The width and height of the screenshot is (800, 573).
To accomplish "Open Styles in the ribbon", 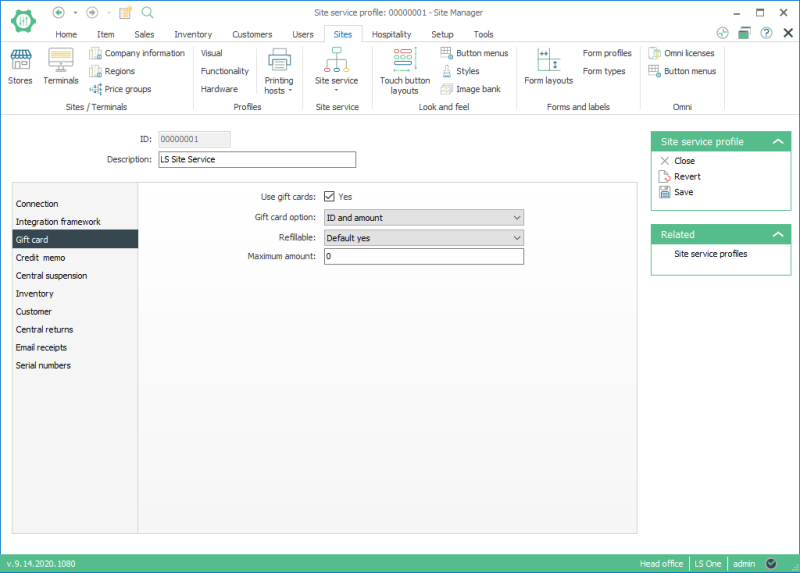I will coord(460,71).
